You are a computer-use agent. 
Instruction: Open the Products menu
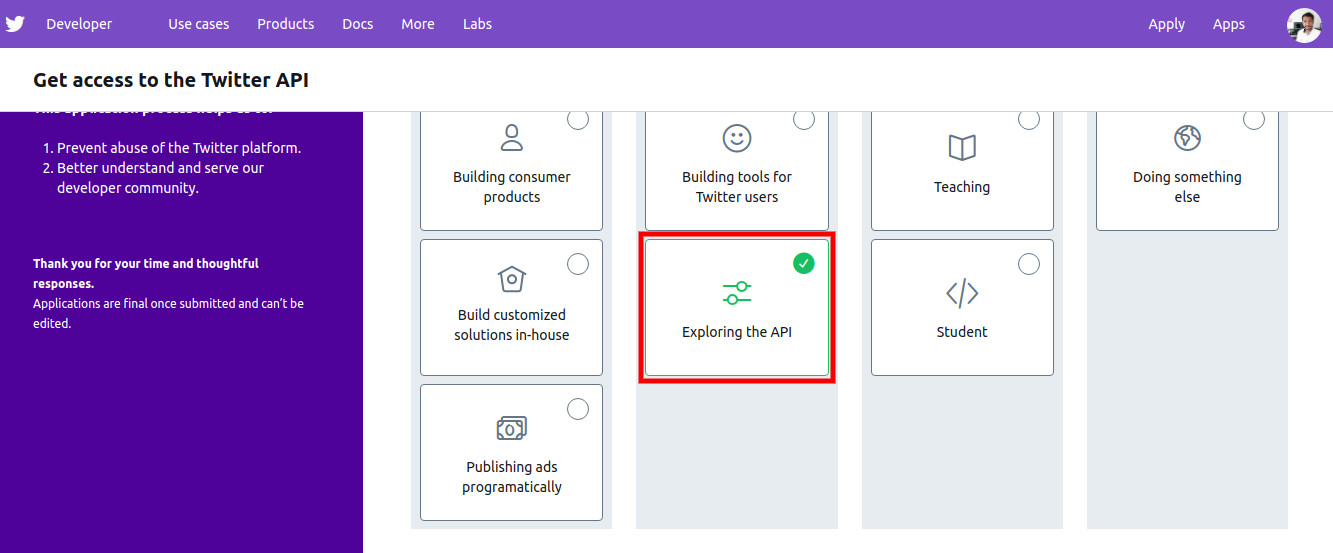(285, 24)
